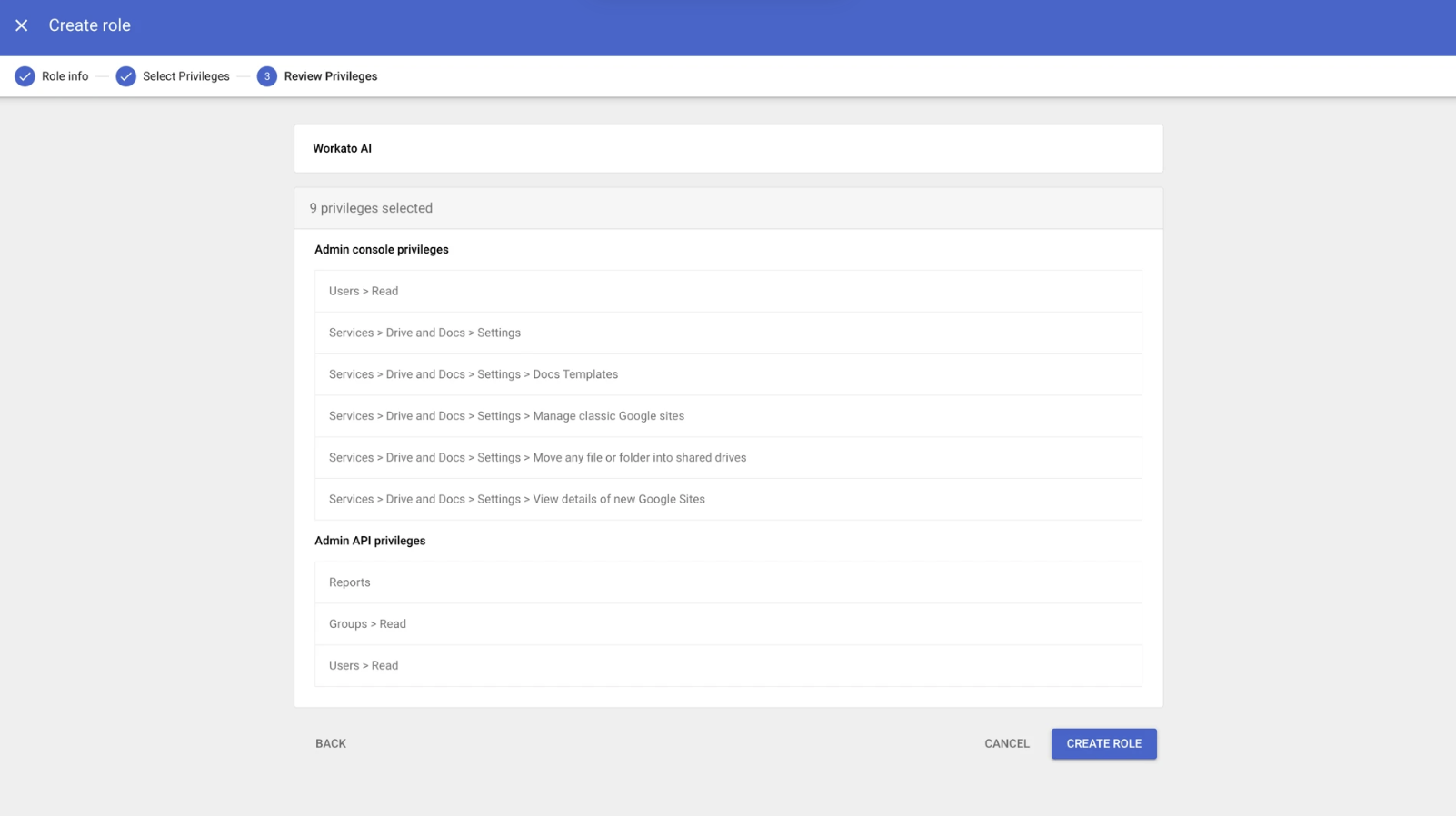Click the Create Role button
This screenshot has height=816, width=1456.
pos(1104,743)
